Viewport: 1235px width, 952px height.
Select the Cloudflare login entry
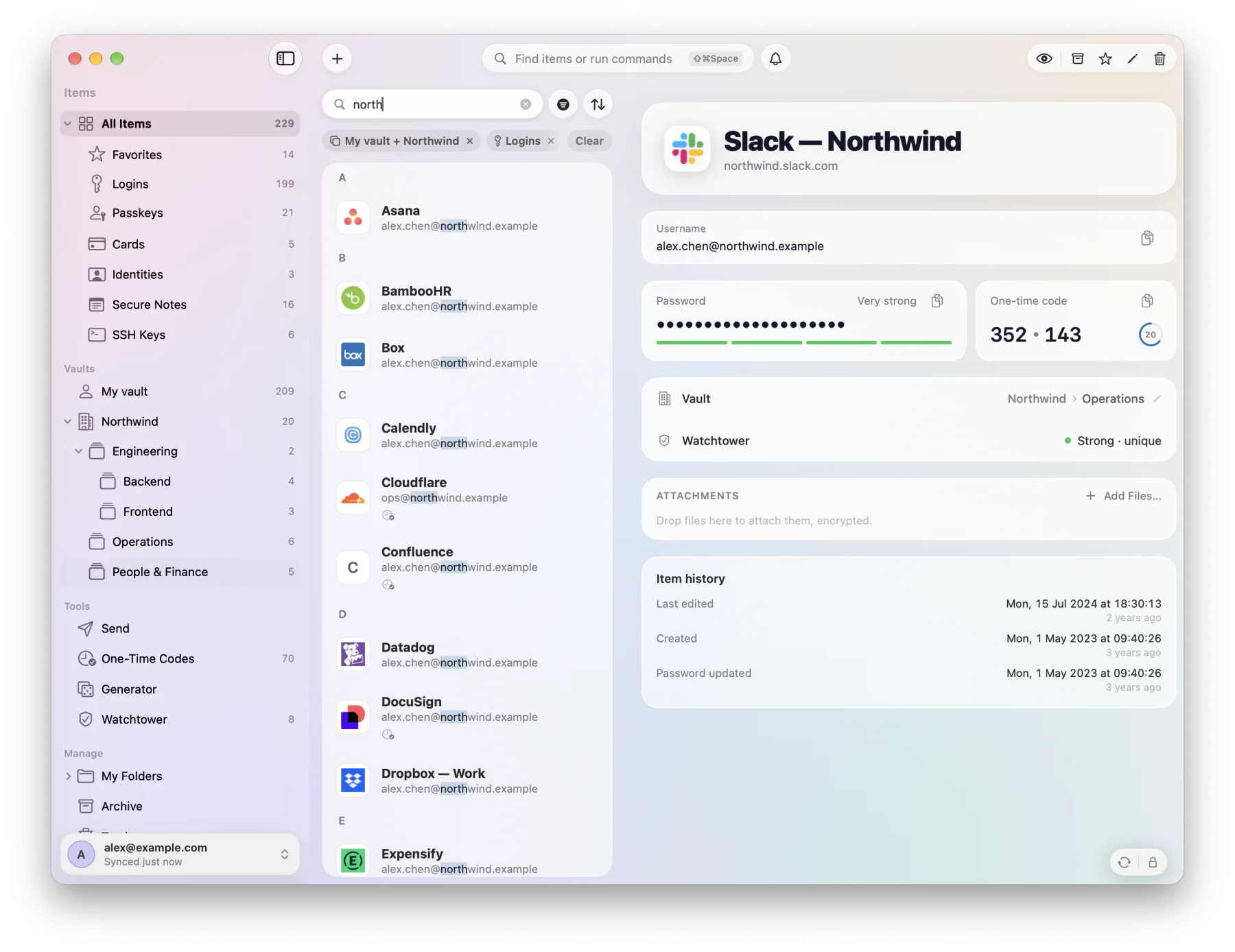(467, 498)
